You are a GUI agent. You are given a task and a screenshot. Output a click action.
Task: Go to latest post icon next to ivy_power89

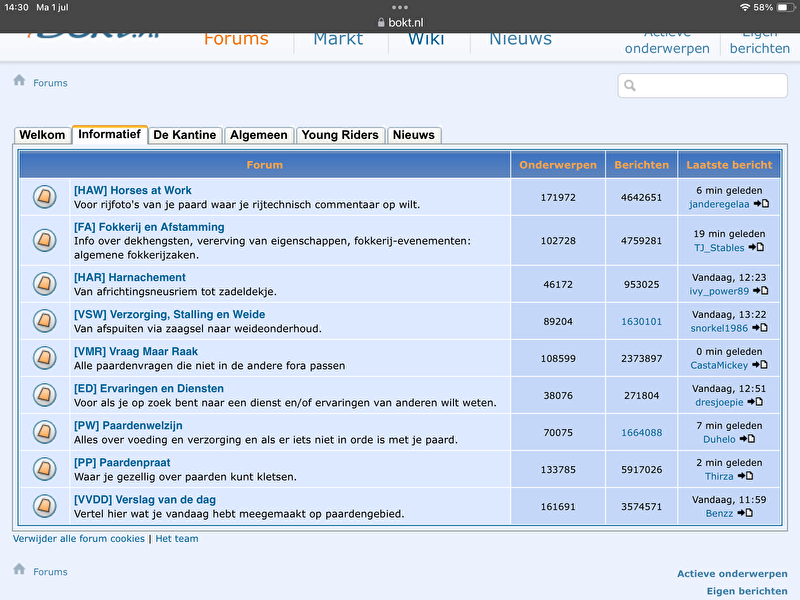point(760,291)
